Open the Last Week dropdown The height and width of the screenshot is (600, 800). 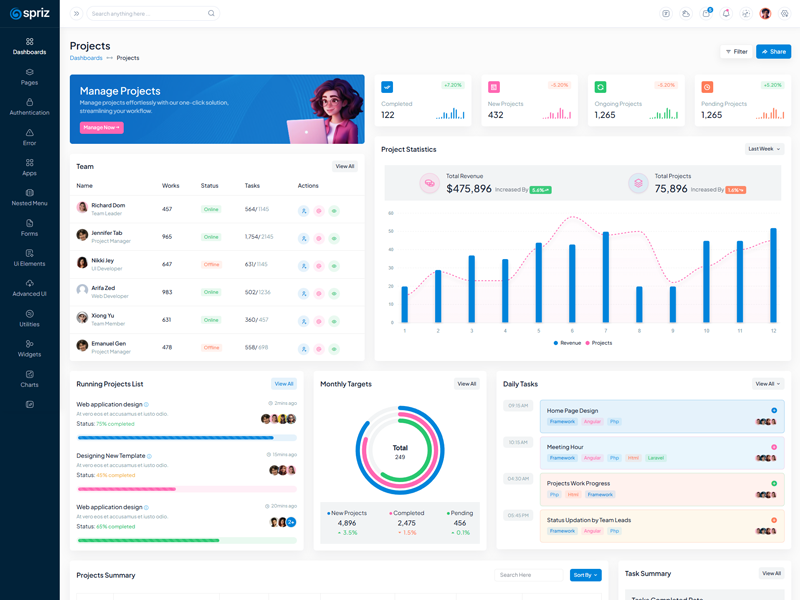(764, 149)
